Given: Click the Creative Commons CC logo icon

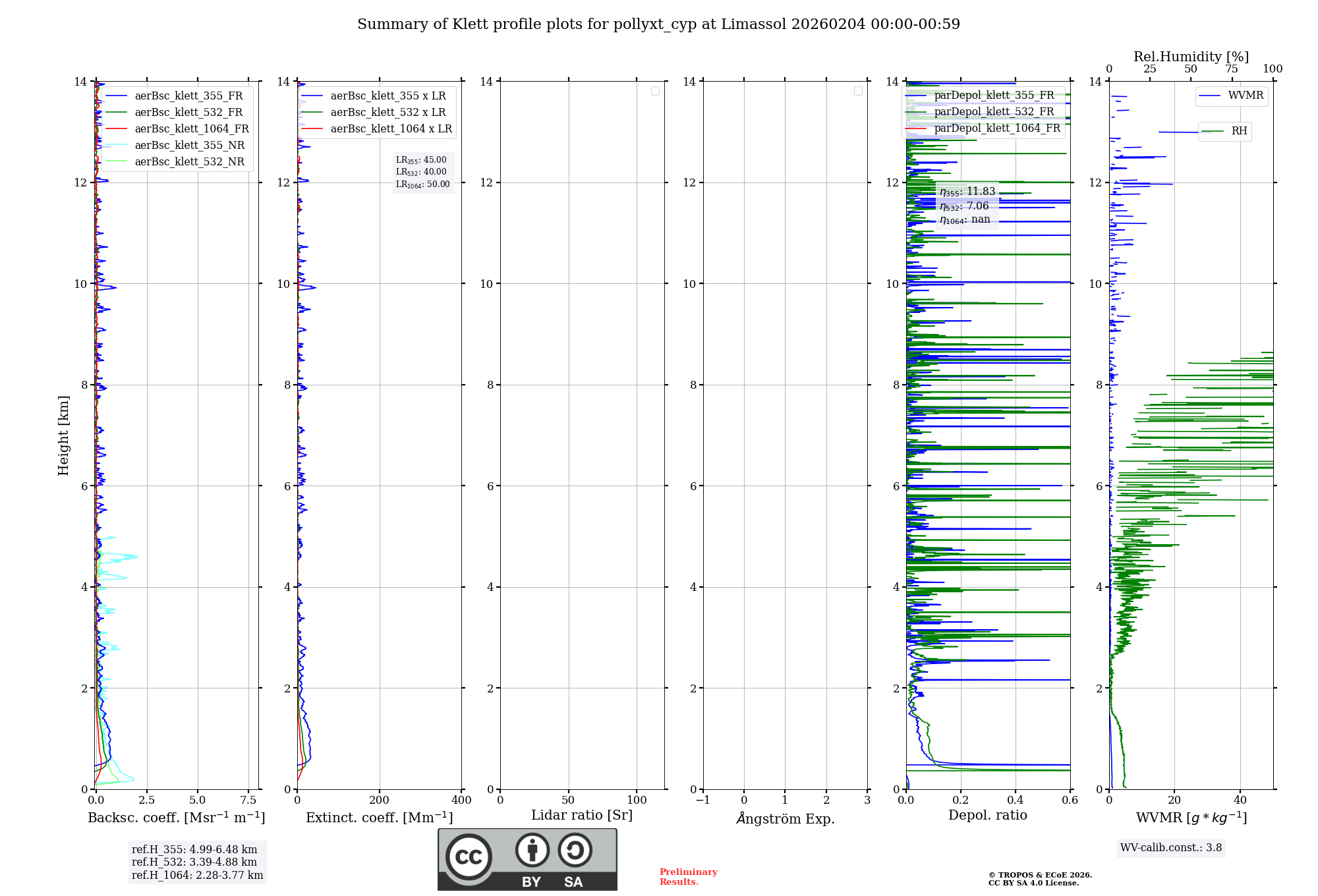Looking at the screenshot, I should [x=469, y=856].
